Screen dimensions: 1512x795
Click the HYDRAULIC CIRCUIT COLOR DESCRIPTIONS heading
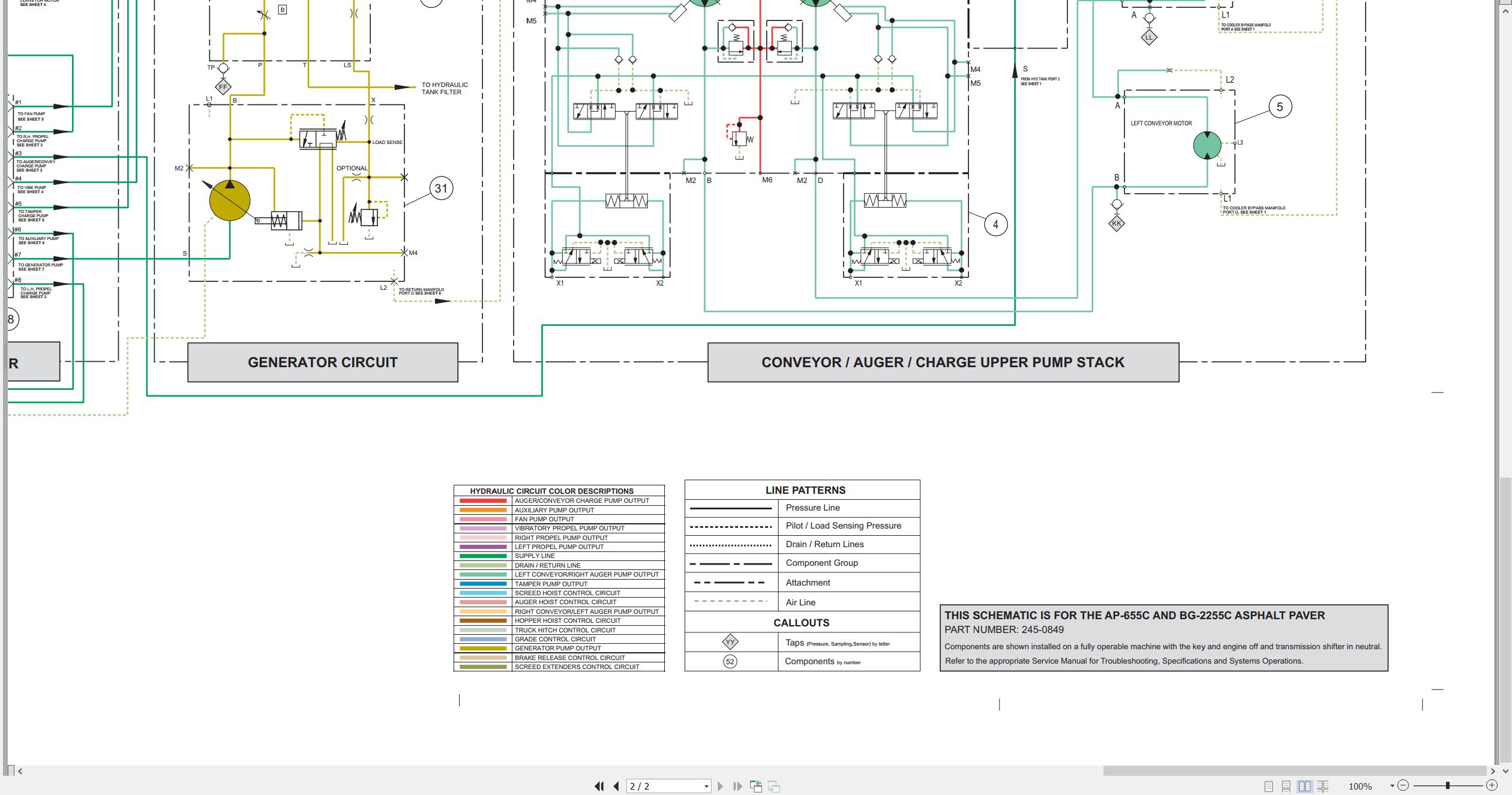[x=551, y=491]
